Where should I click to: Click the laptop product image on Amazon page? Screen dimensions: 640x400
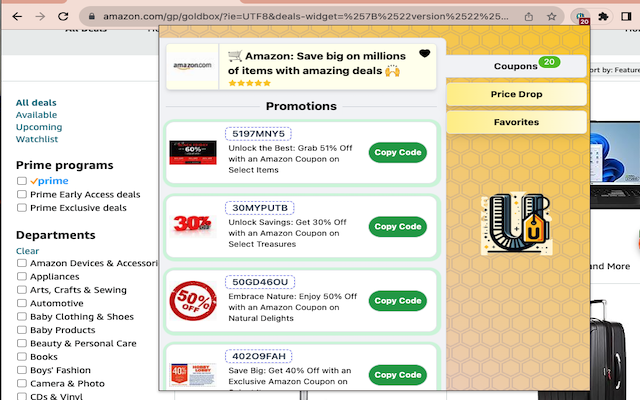pyautogui.click(x=615, y=163)
